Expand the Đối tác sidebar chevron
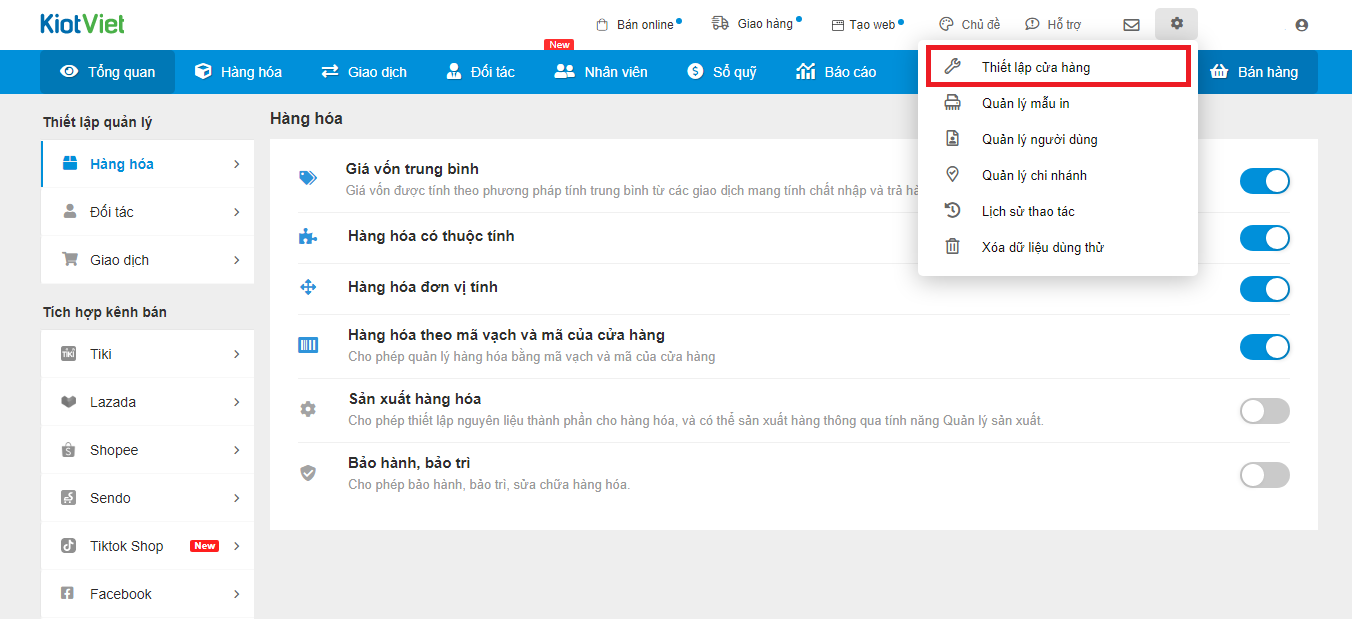The image size is (1352, 619). [237, 212]
